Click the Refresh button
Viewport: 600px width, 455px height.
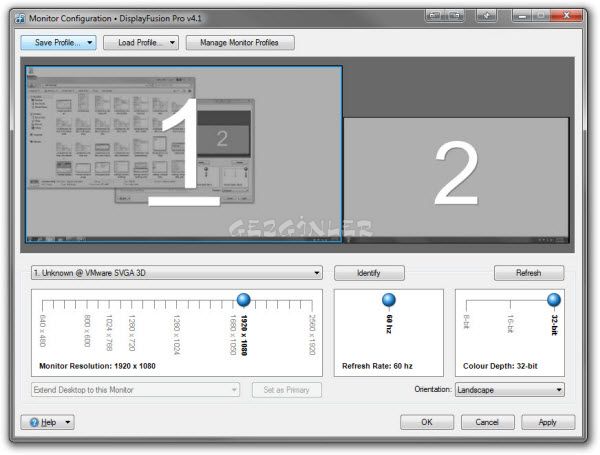pyautogui.click(x=529, y=273)
